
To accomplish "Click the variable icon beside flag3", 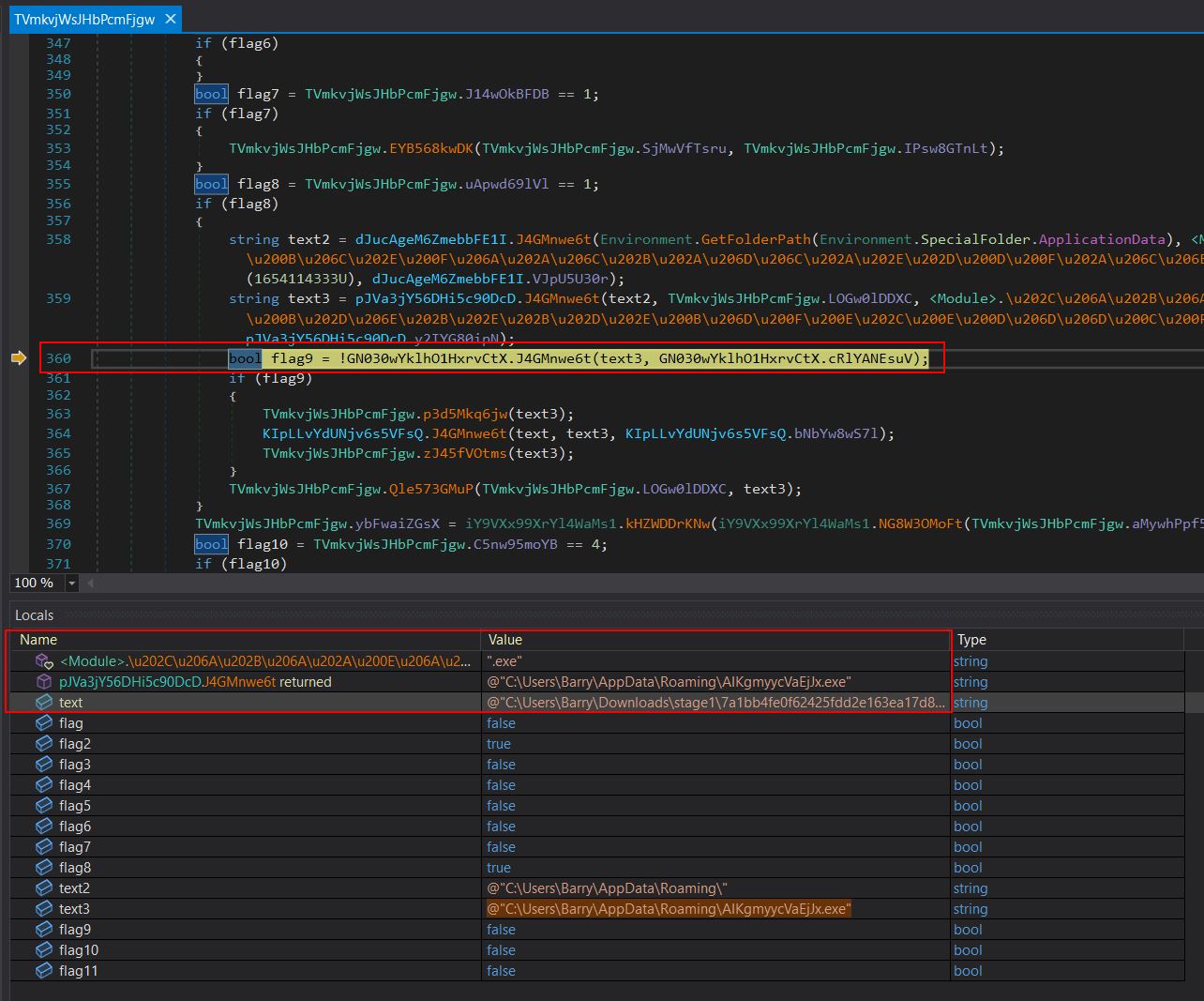I will click(44, 765).
